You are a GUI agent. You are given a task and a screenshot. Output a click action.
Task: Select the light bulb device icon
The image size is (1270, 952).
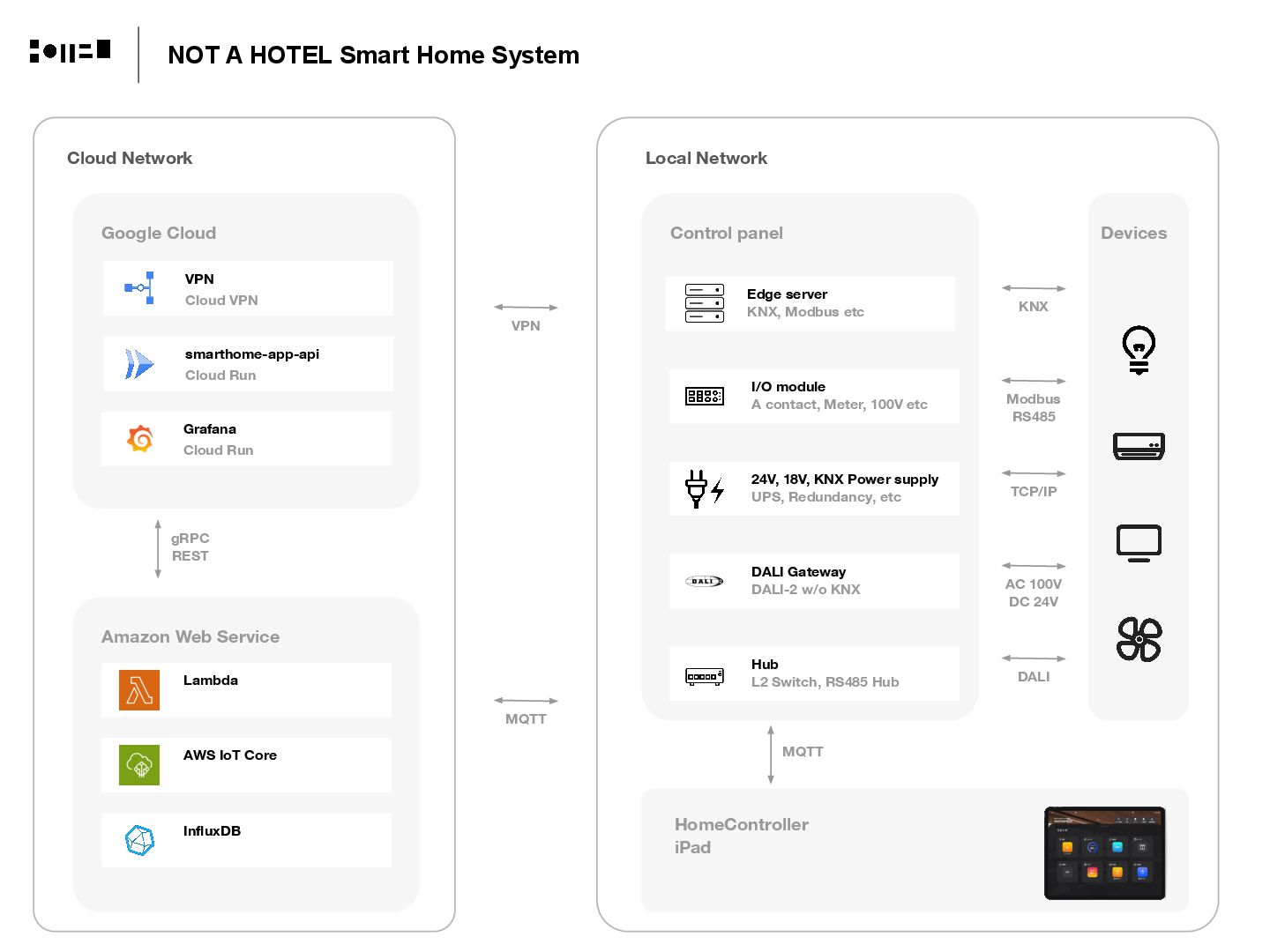click(x=1139, y=350)
